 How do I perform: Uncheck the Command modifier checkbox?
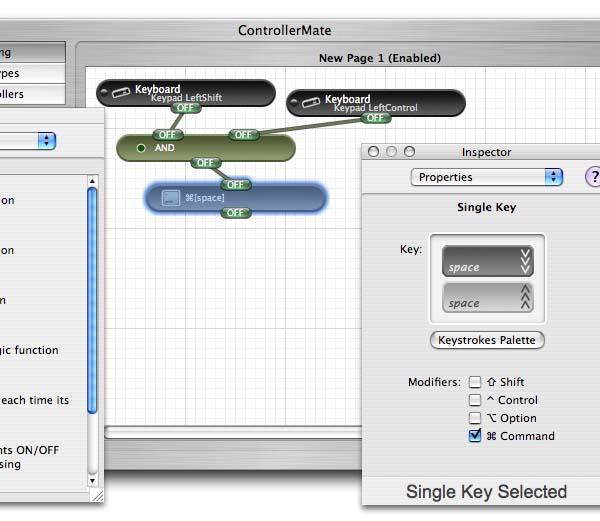pyautogui.click(x=475, y=436)
